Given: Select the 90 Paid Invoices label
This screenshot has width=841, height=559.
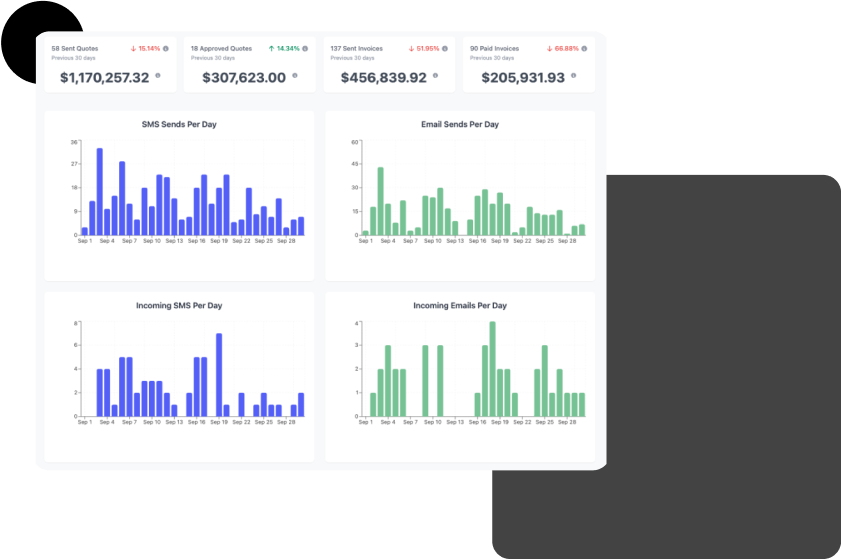Looking at the screenshot, I should pos(495,48).
